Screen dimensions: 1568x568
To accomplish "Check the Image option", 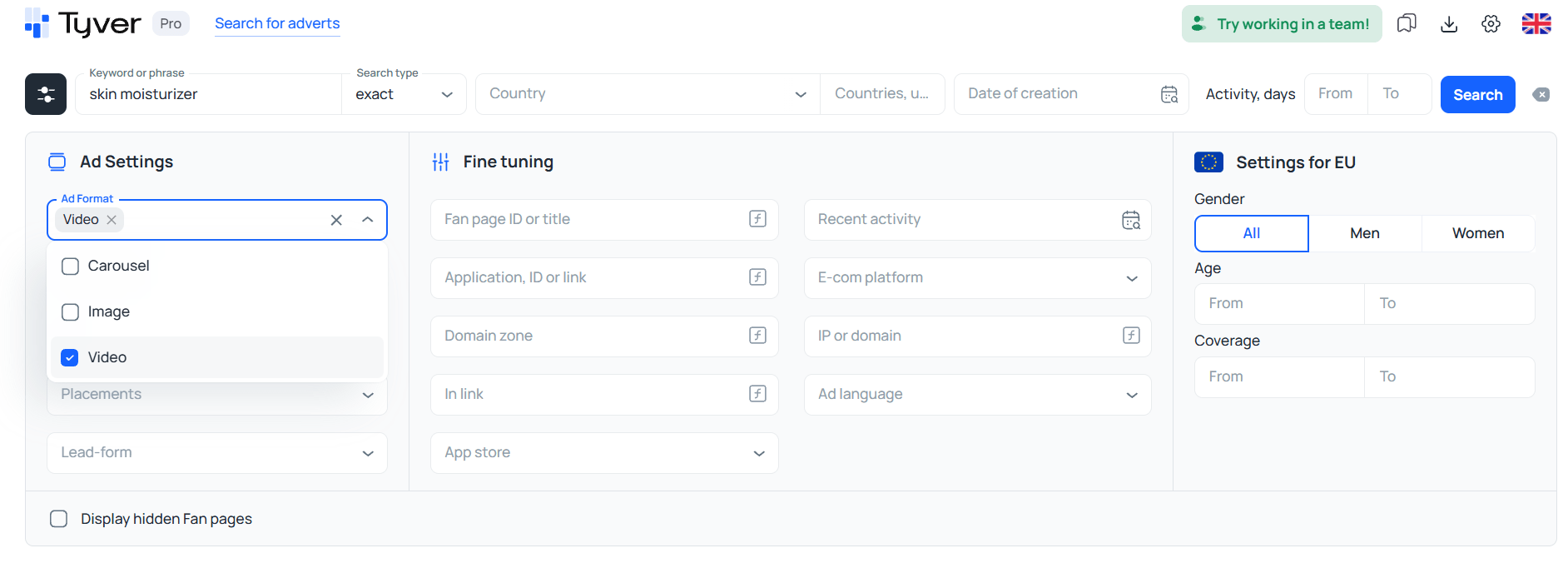I will pyautogui.click(x=71, y=311).
